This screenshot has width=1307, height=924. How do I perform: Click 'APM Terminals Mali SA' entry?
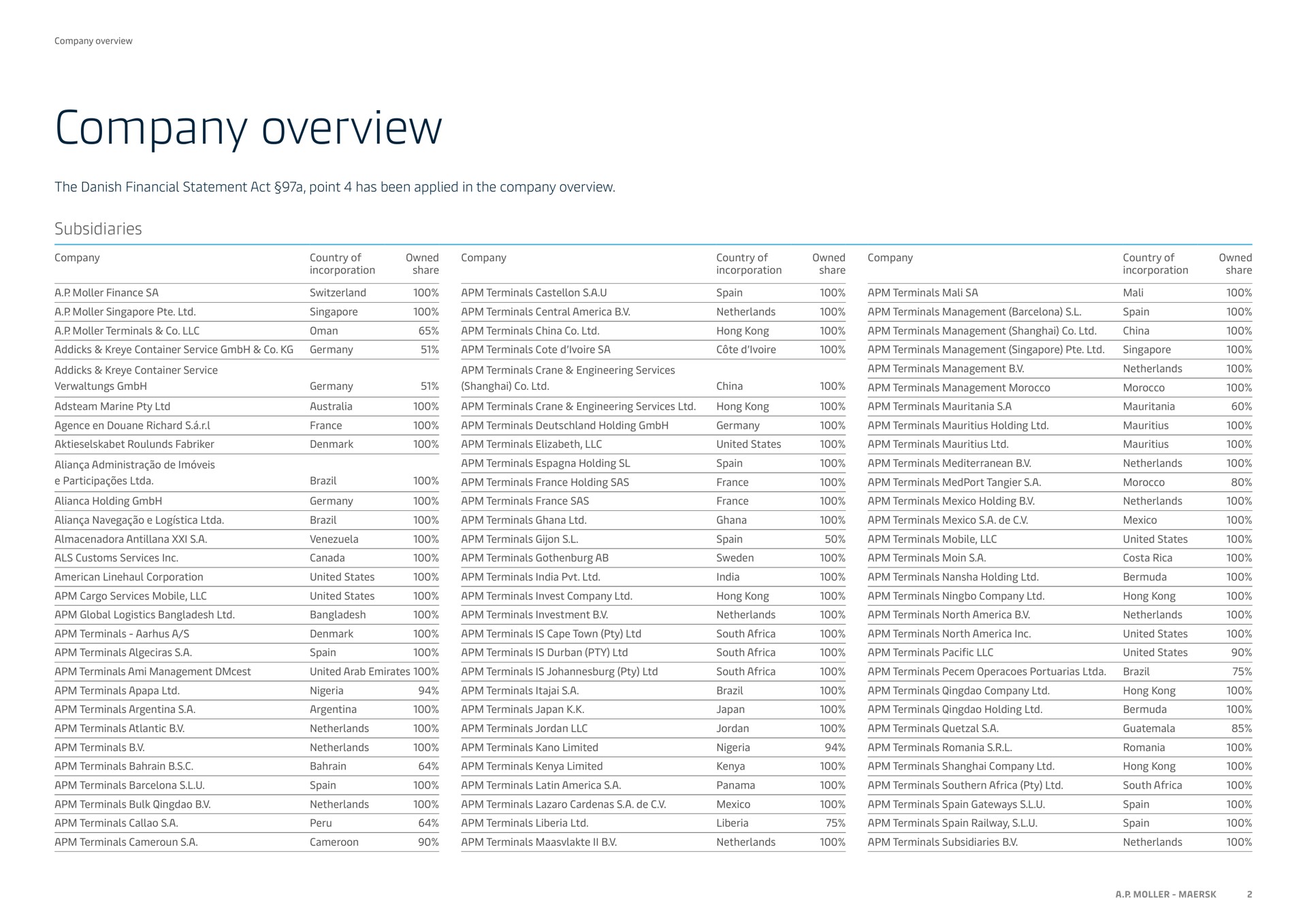(922, 293)
